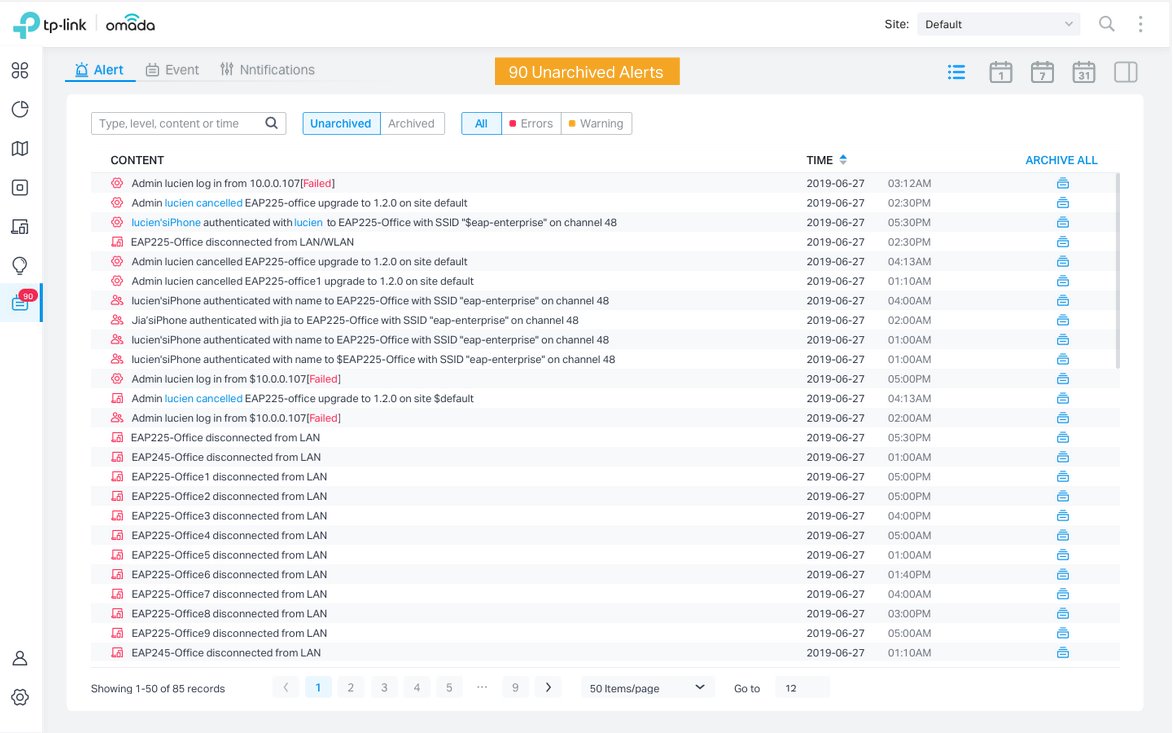Image resolution: width=1173 pixels, height=733 pixels.
Task: Show only Archived alerts
Action: point(411,123)
